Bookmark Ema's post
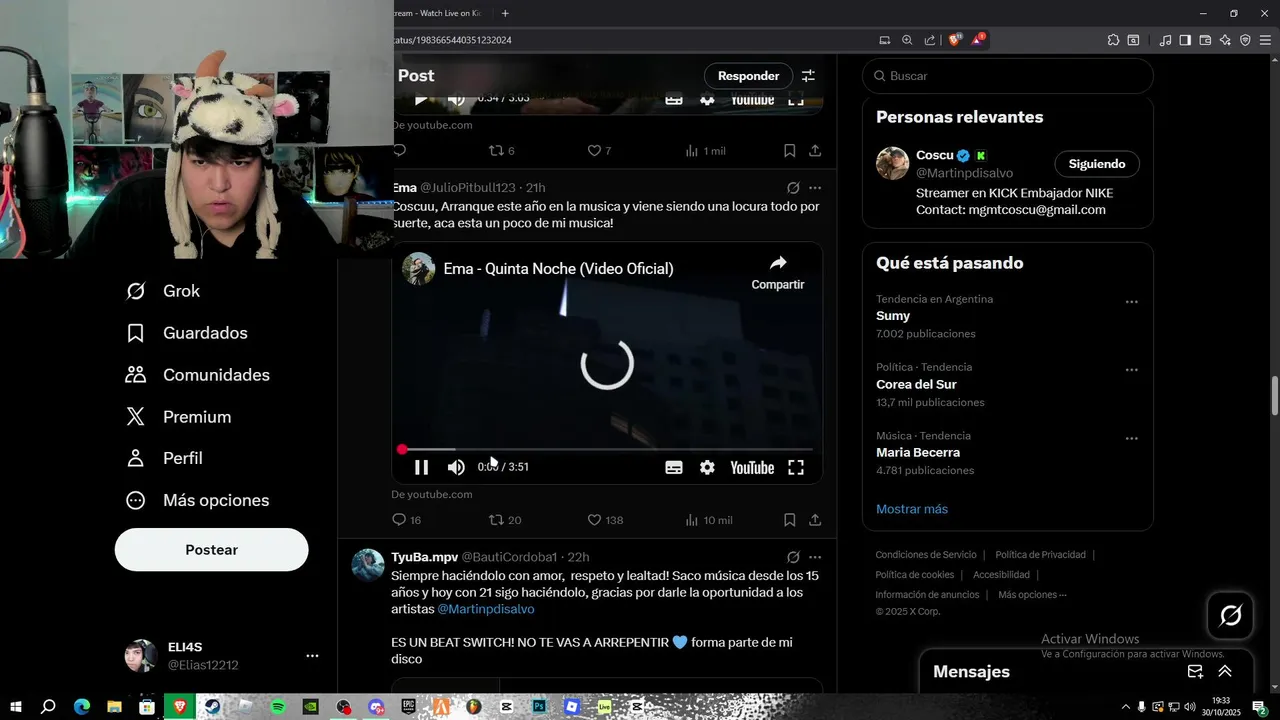 [789, 520]
